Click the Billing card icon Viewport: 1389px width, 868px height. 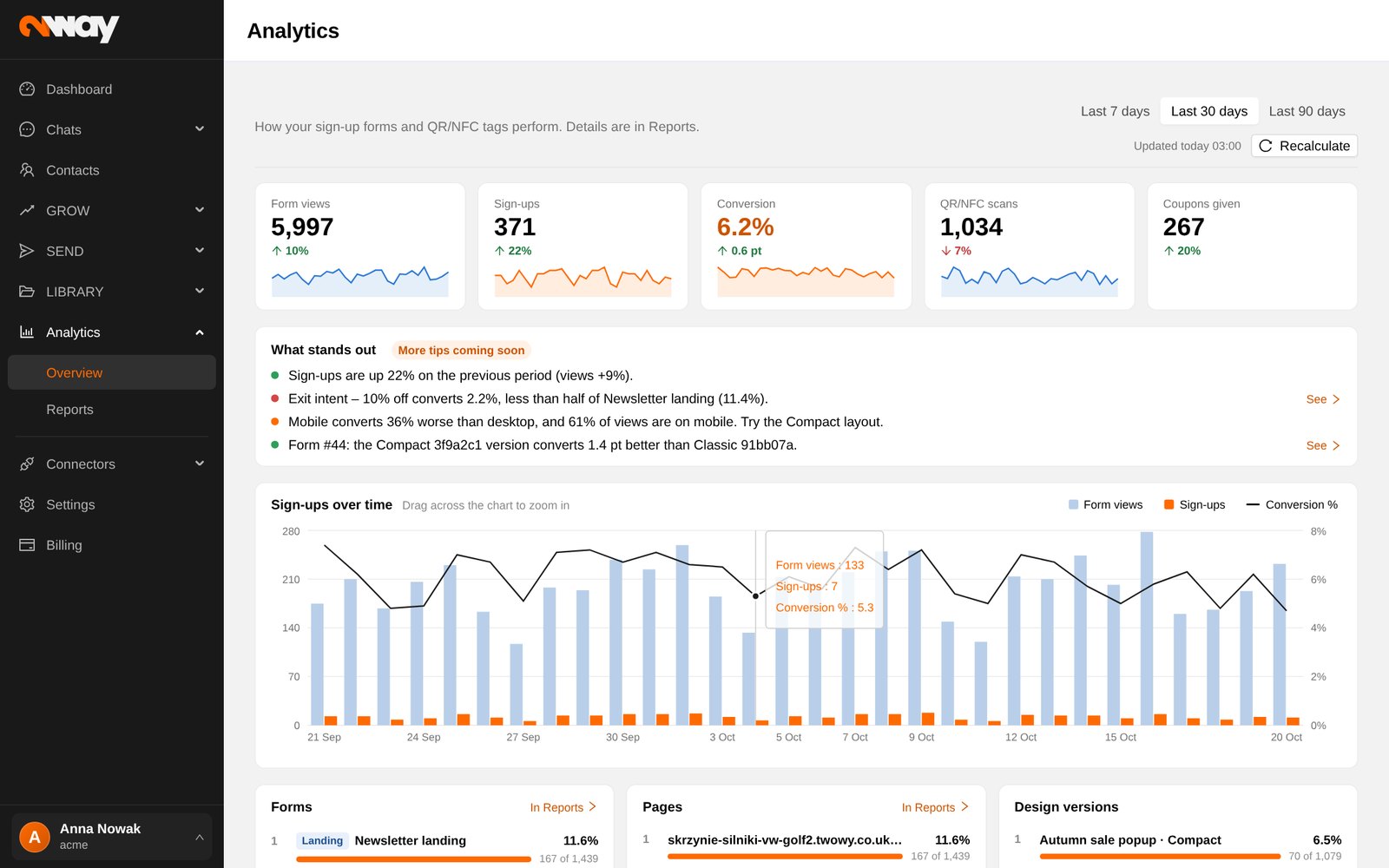(27, 545)
